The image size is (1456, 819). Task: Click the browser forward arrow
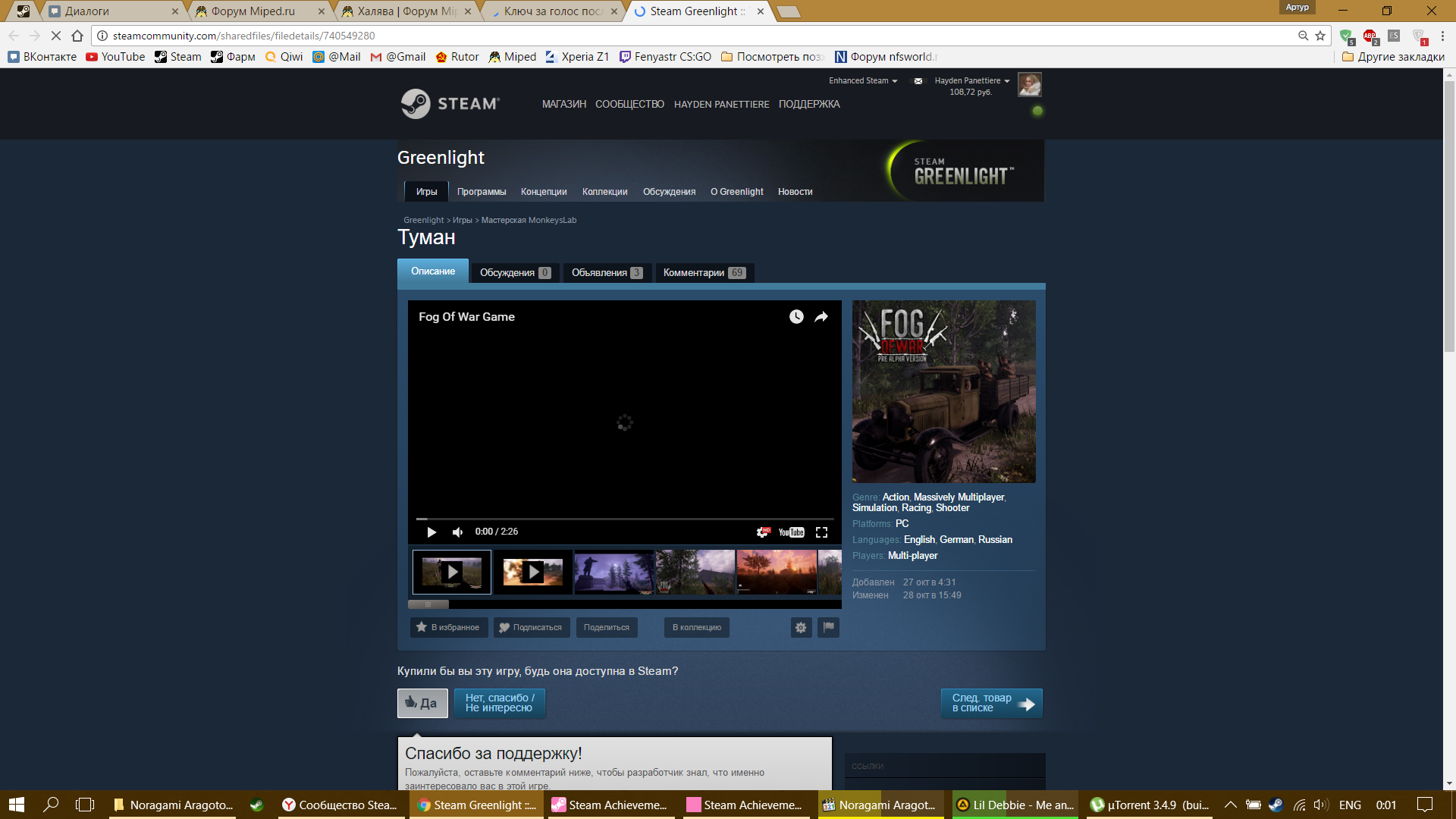point(35,36)
